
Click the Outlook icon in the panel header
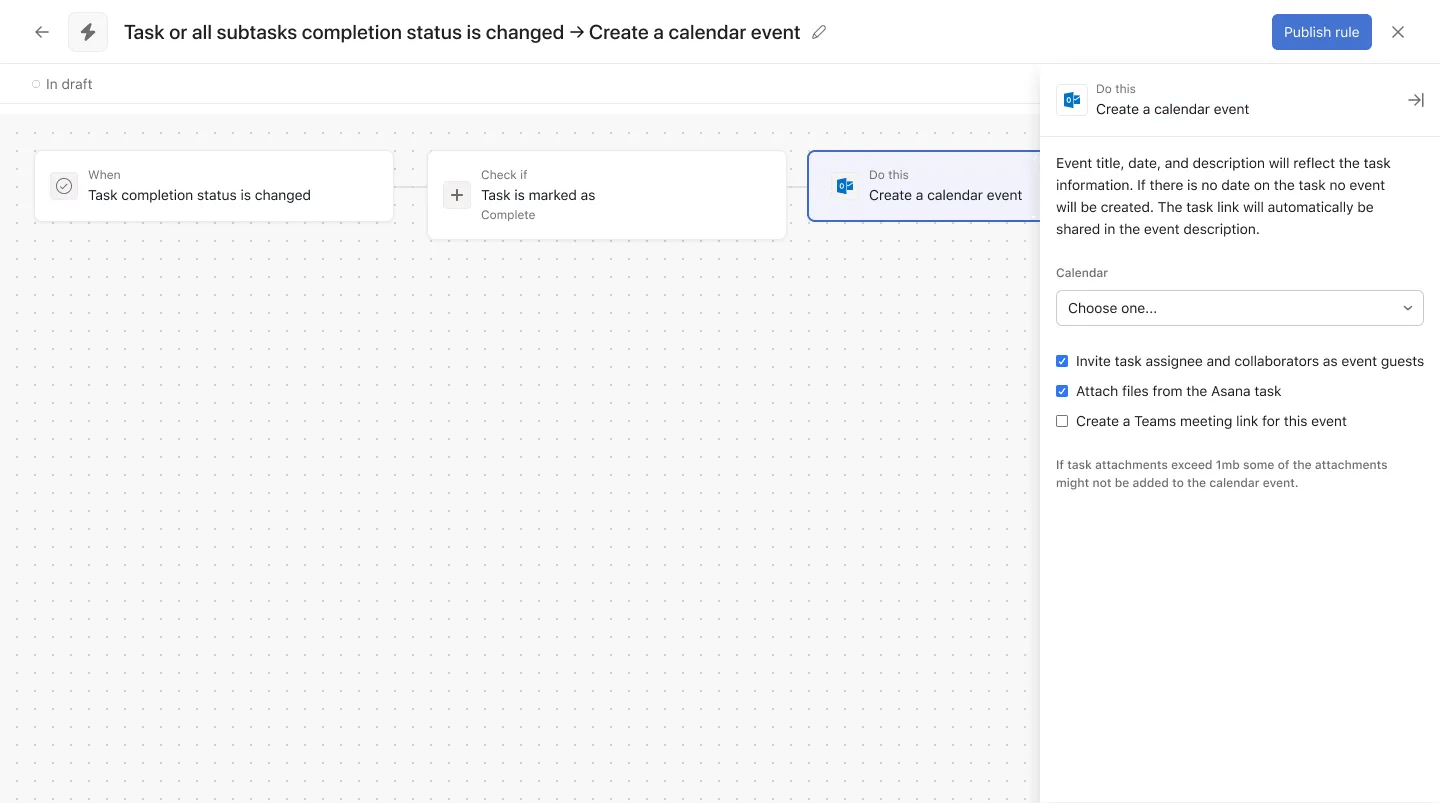1072,99
